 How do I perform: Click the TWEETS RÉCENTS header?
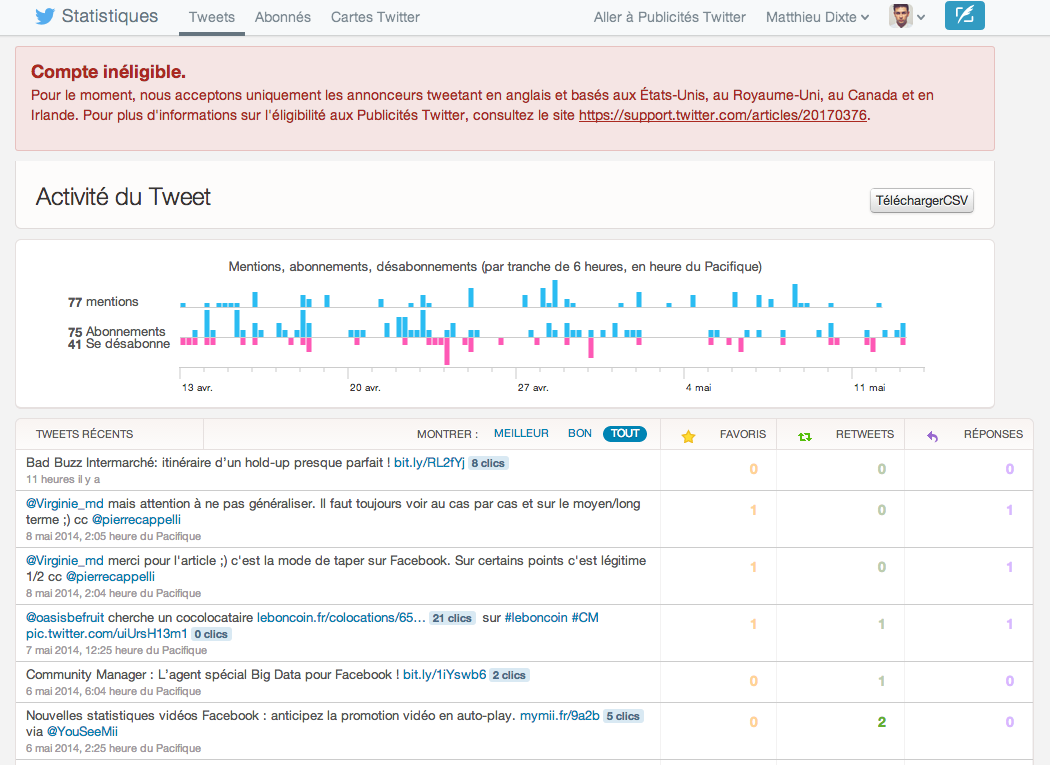point(84,434)
